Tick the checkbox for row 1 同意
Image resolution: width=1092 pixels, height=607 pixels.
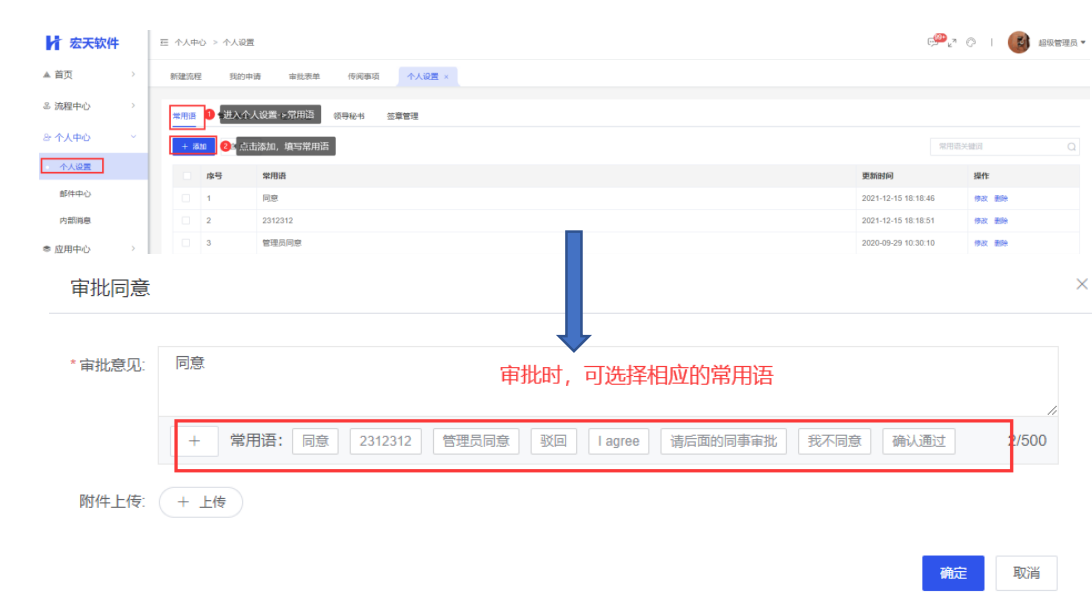click(x=186, y=198)
